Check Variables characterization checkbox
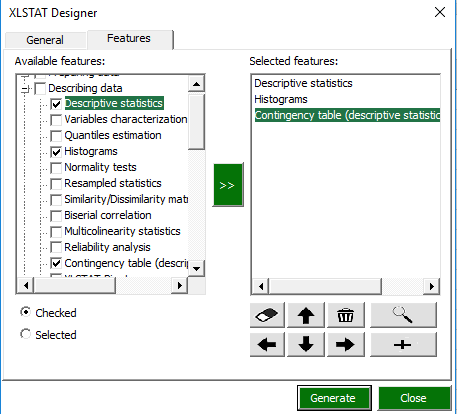Image resolution: width=457 pixels, height=414 pixels. coord(56,120)
